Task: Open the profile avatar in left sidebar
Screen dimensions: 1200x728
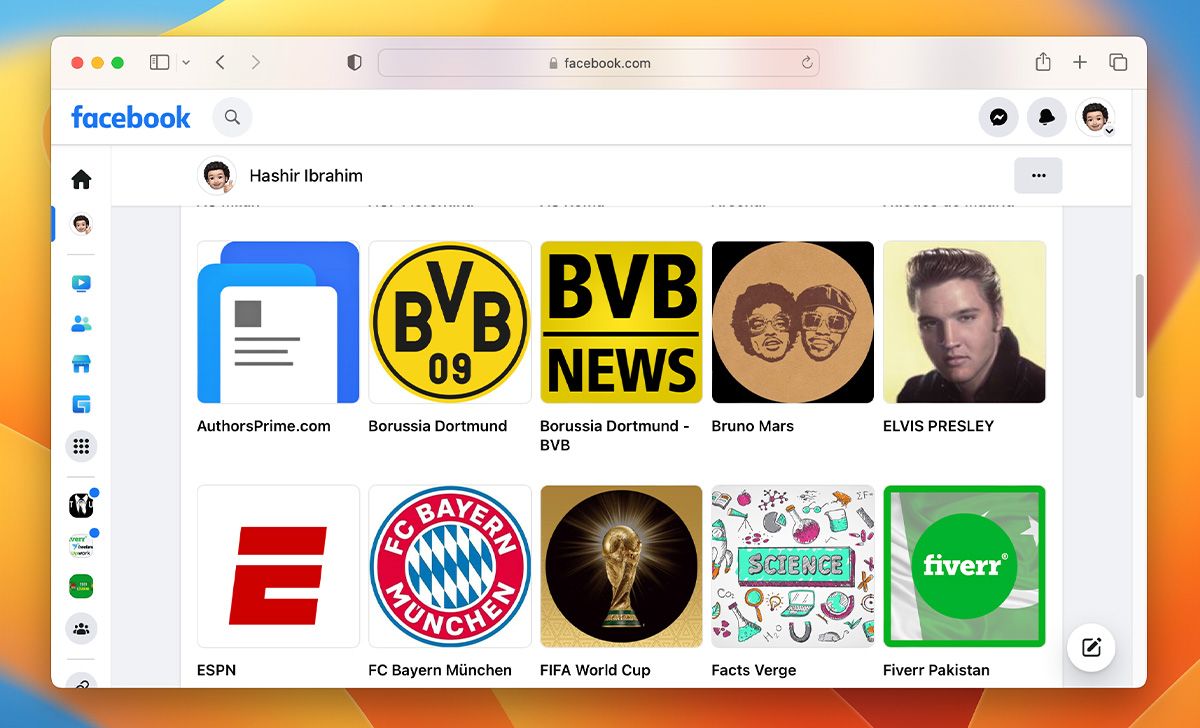Action: coord(81,224)
